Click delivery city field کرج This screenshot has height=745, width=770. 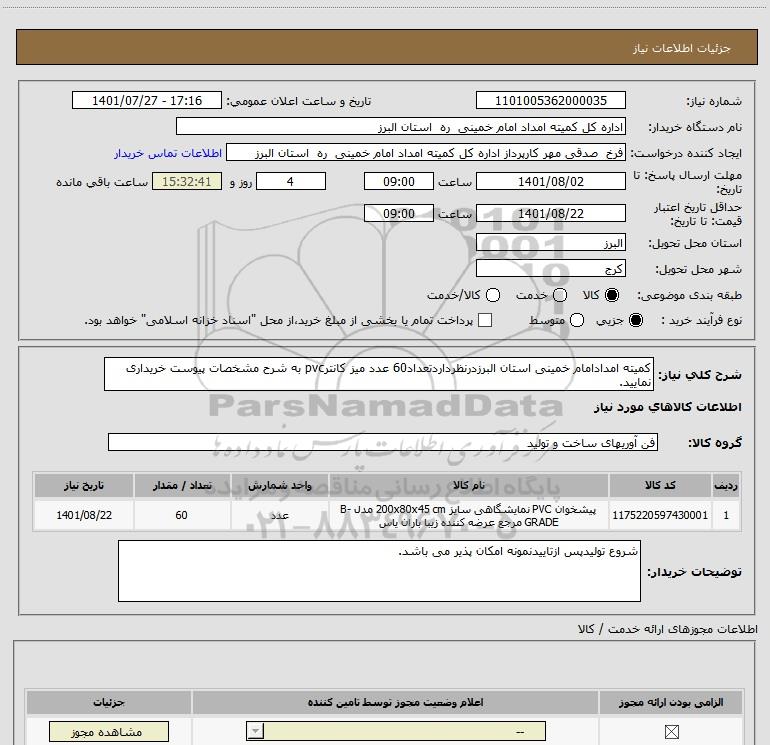550,269
